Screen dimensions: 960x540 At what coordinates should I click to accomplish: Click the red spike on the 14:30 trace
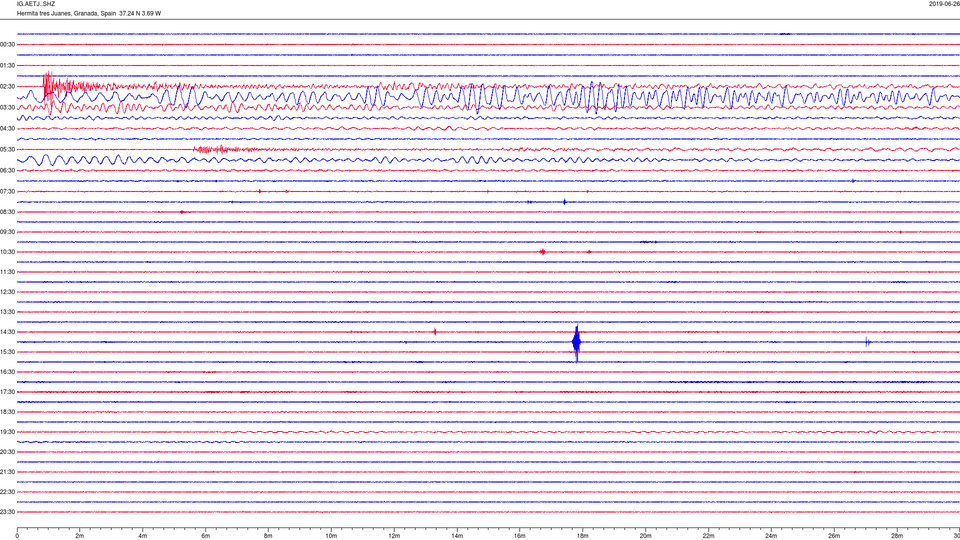(x=435, y=332)
